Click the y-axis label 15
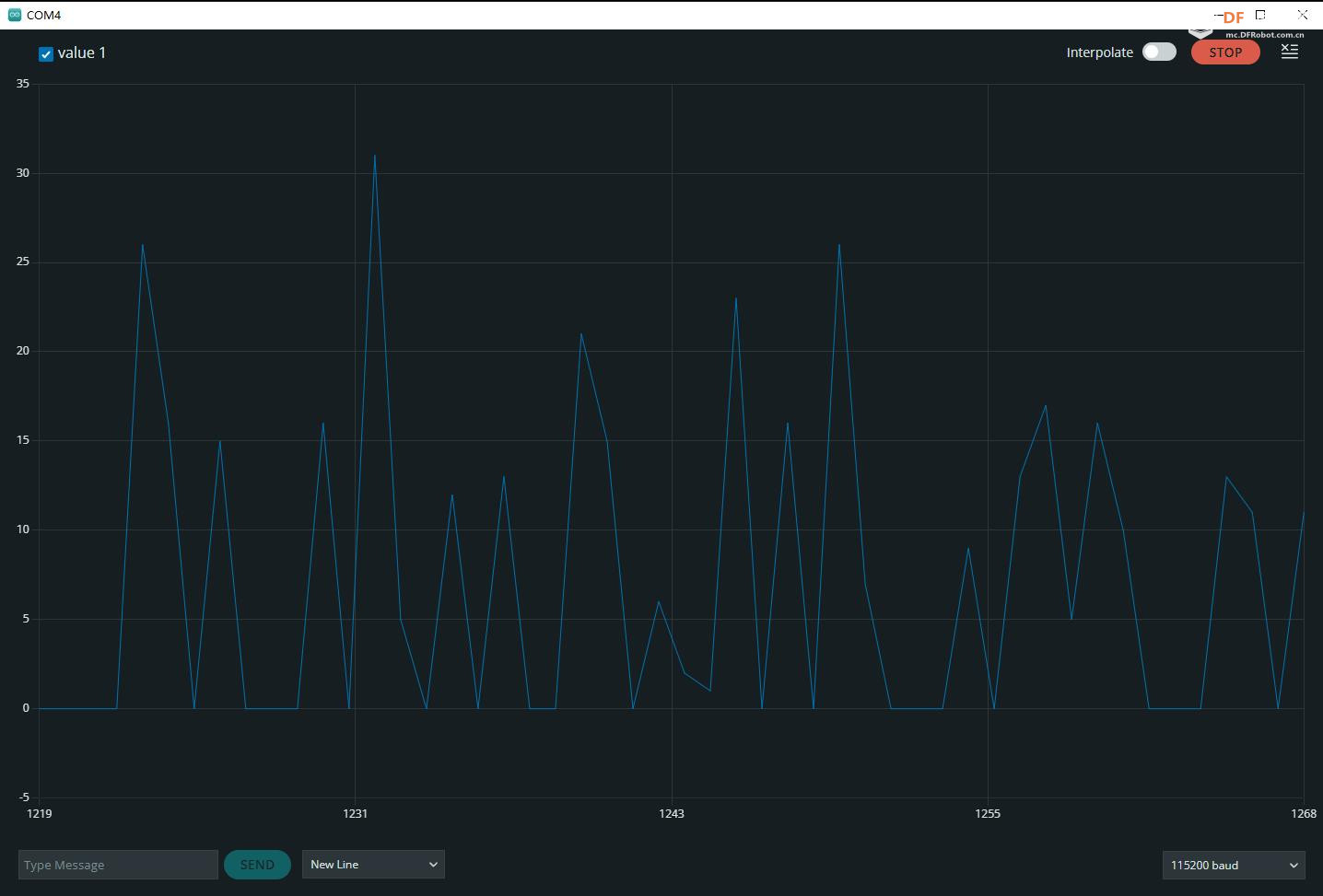The height and width of the screenshot is (896, 1323). (x=23, y=440)
